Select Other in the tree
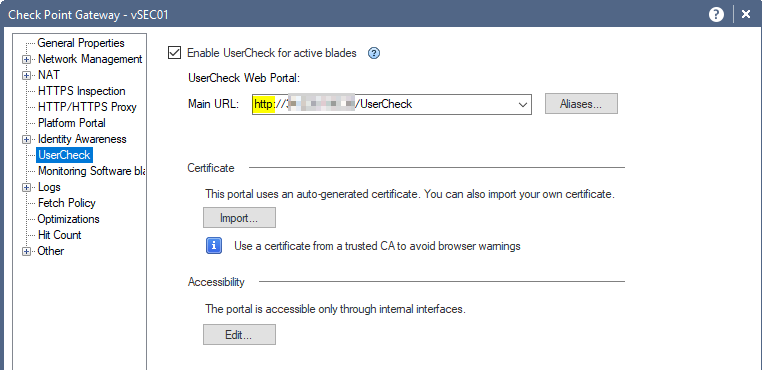762x370 pixels. (x=51, y=251)
